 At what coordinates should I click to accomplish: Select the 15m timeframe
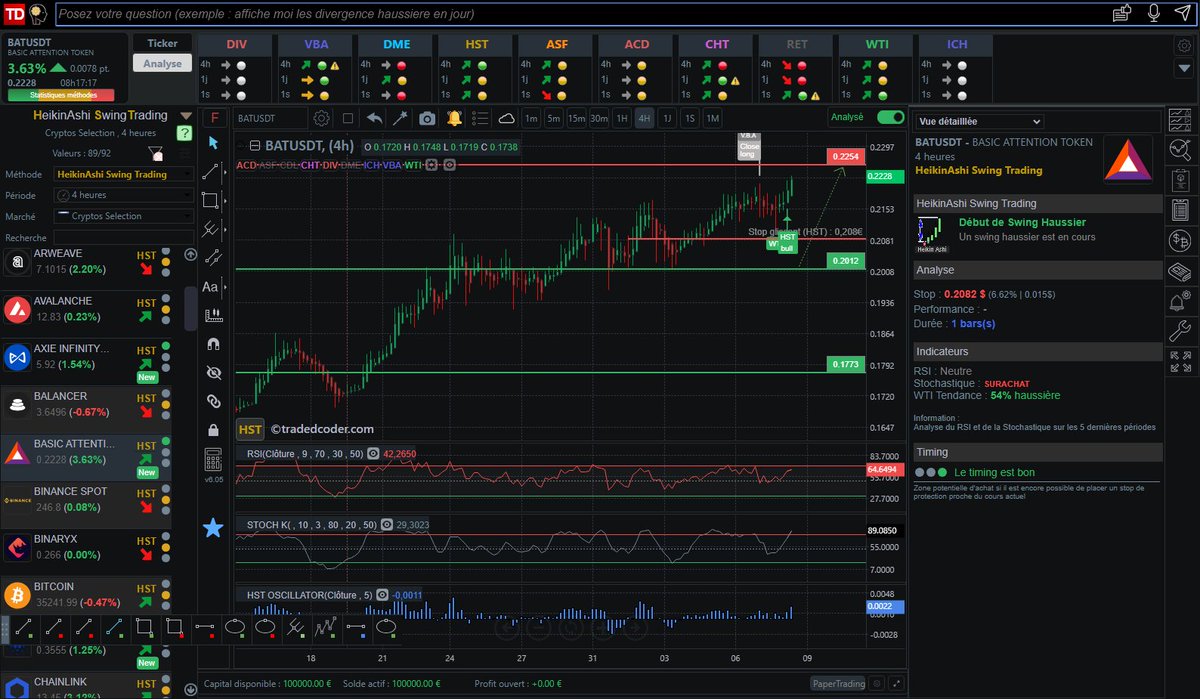coord(576,118)
